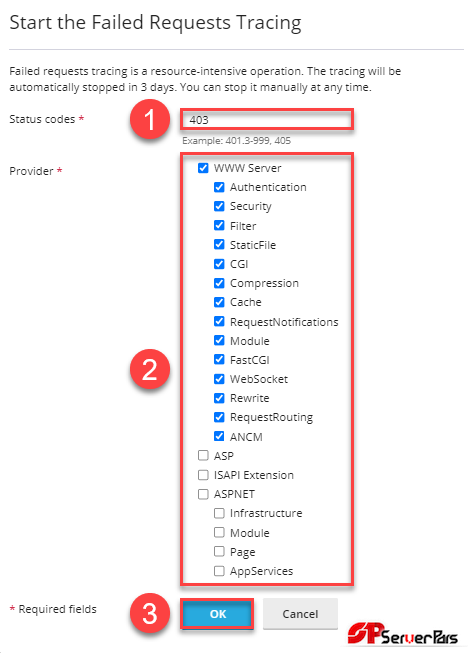This screenshot has height=653, width=473.
Task: Toggle the Authentication checkbox
Action: pos(219,187)
